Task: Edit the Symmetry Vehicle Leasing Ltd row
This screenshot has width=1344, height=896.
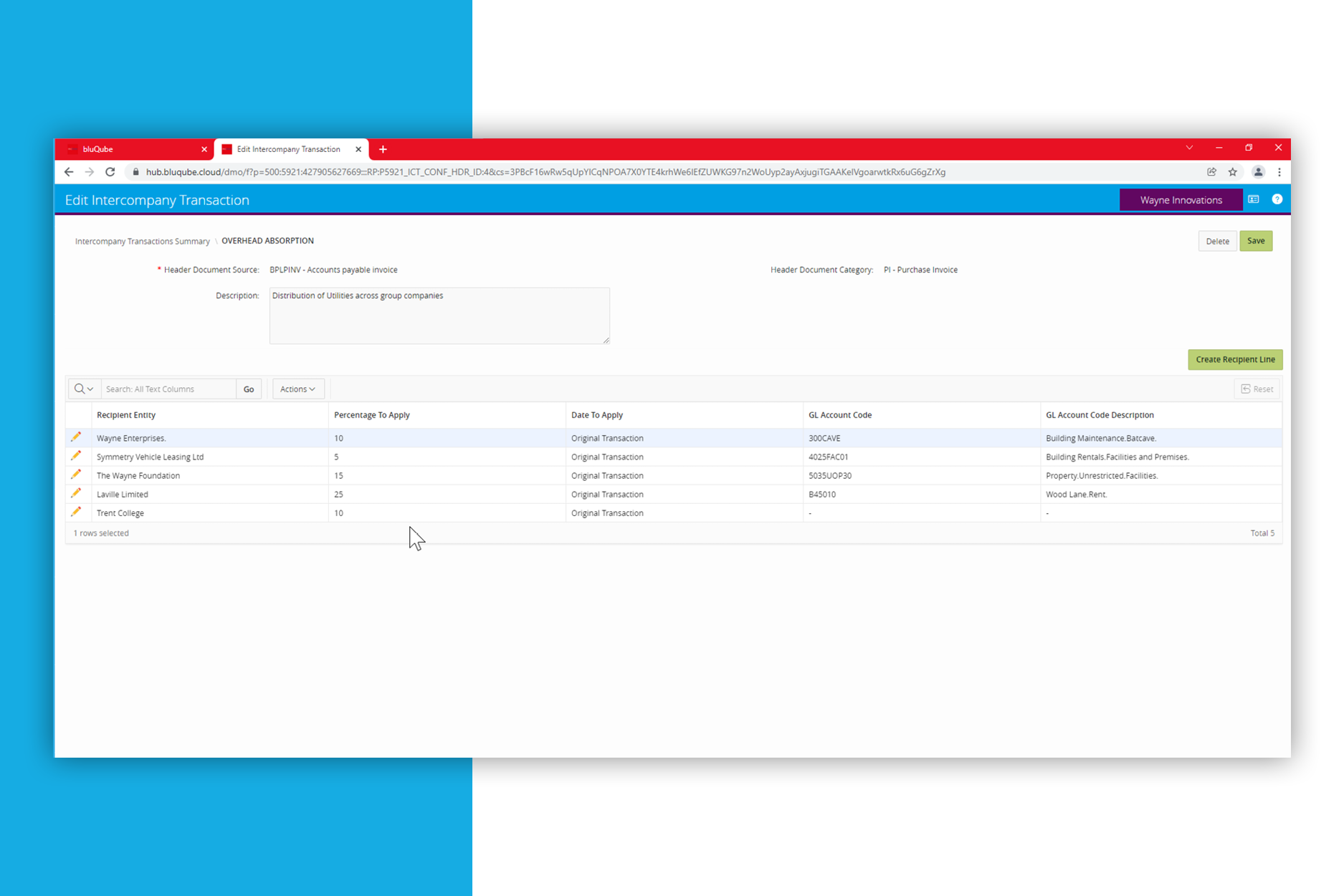Action: [76, 456]
